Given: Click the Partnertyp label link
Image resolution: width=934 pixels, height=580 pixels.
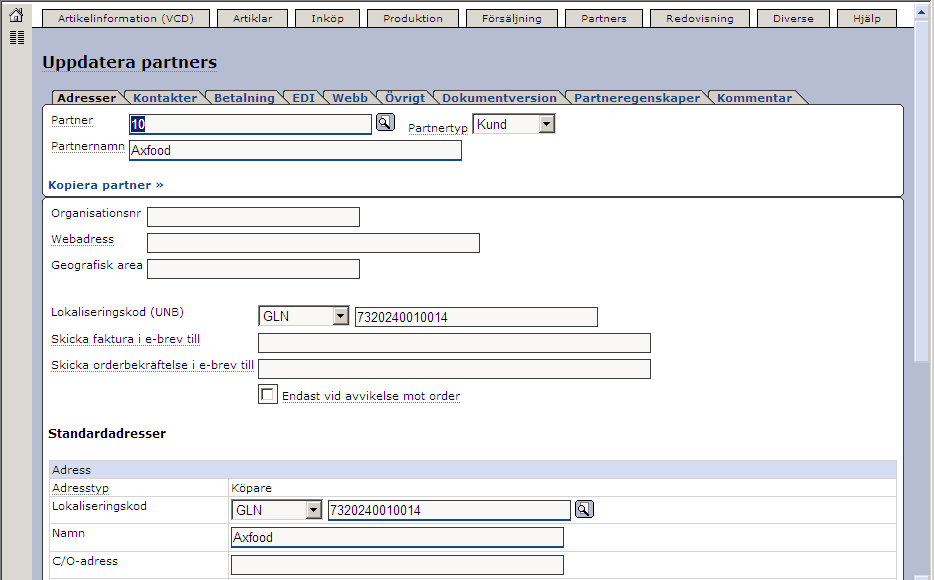Looking at the screenshot, I should 438,128.
